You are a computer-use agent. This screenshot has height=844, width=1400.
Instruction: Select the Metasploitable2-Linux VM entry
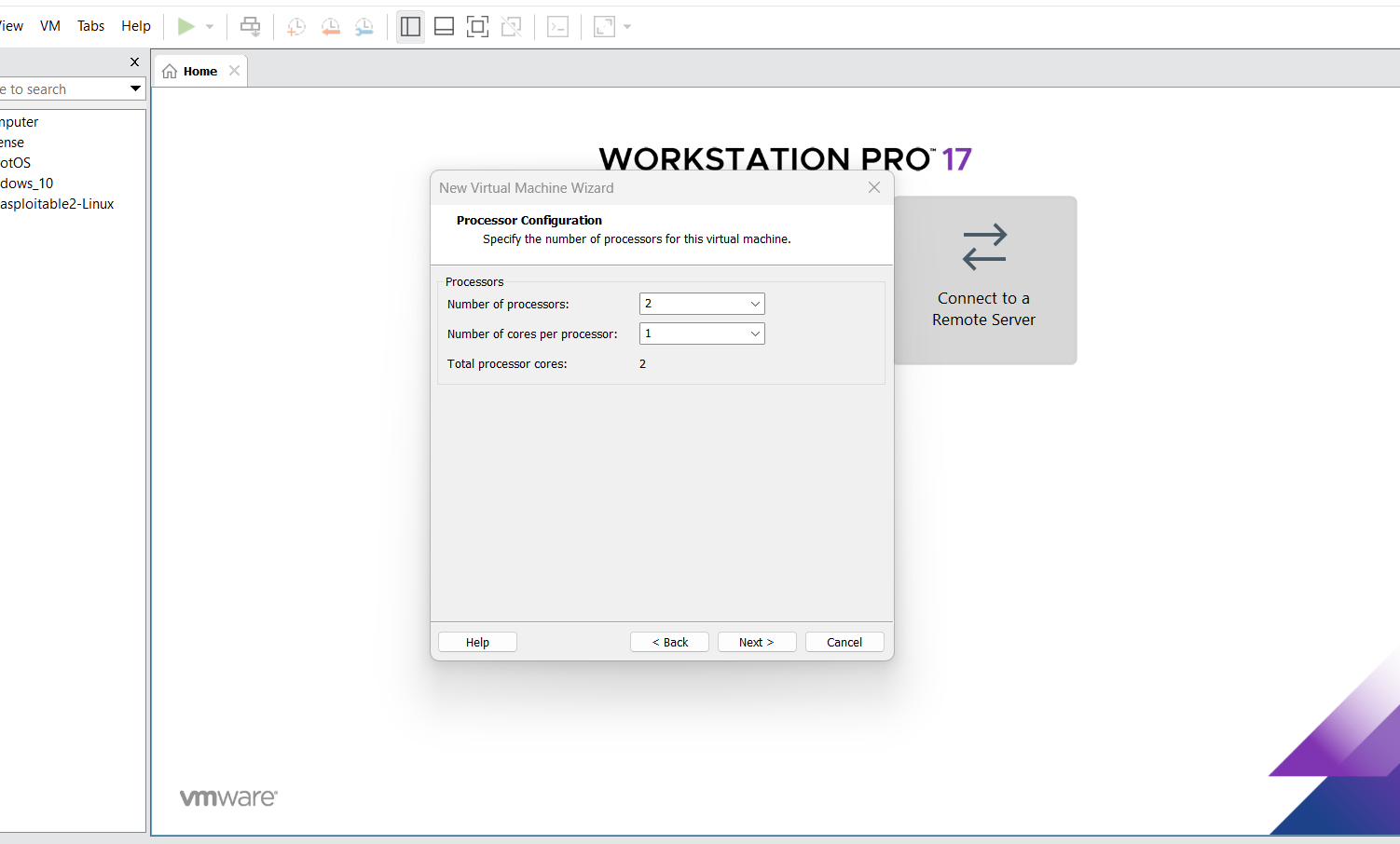57,204
